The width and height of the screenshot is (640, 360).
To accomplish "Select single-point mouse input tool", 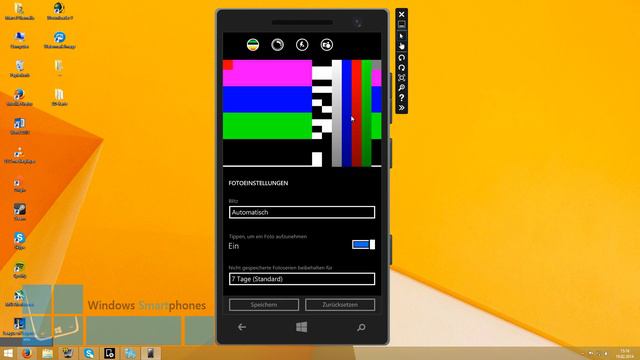I will pyautogui.click(x=402, y=36).
